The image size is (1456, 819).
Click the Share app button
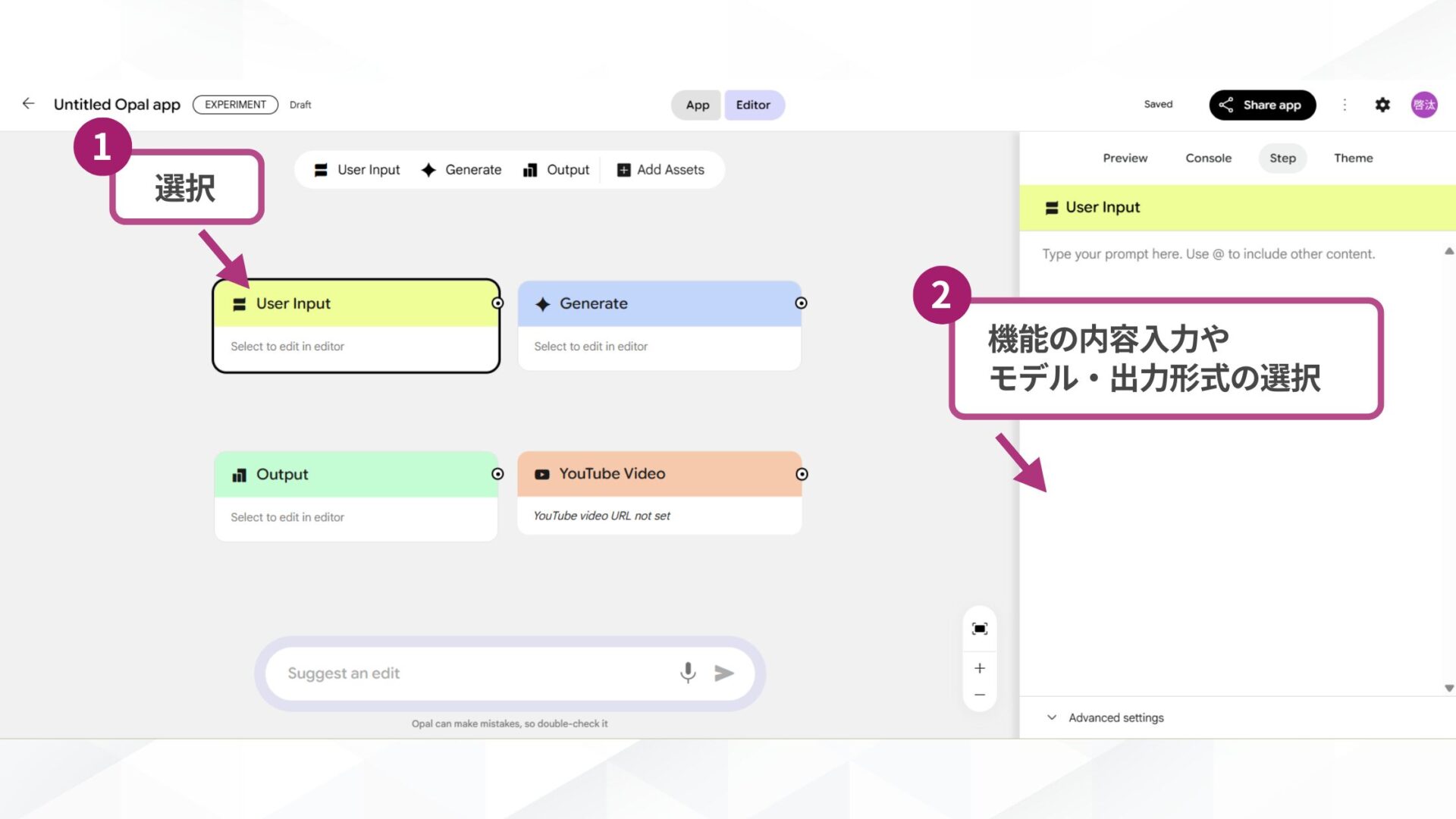[1261, 105]
